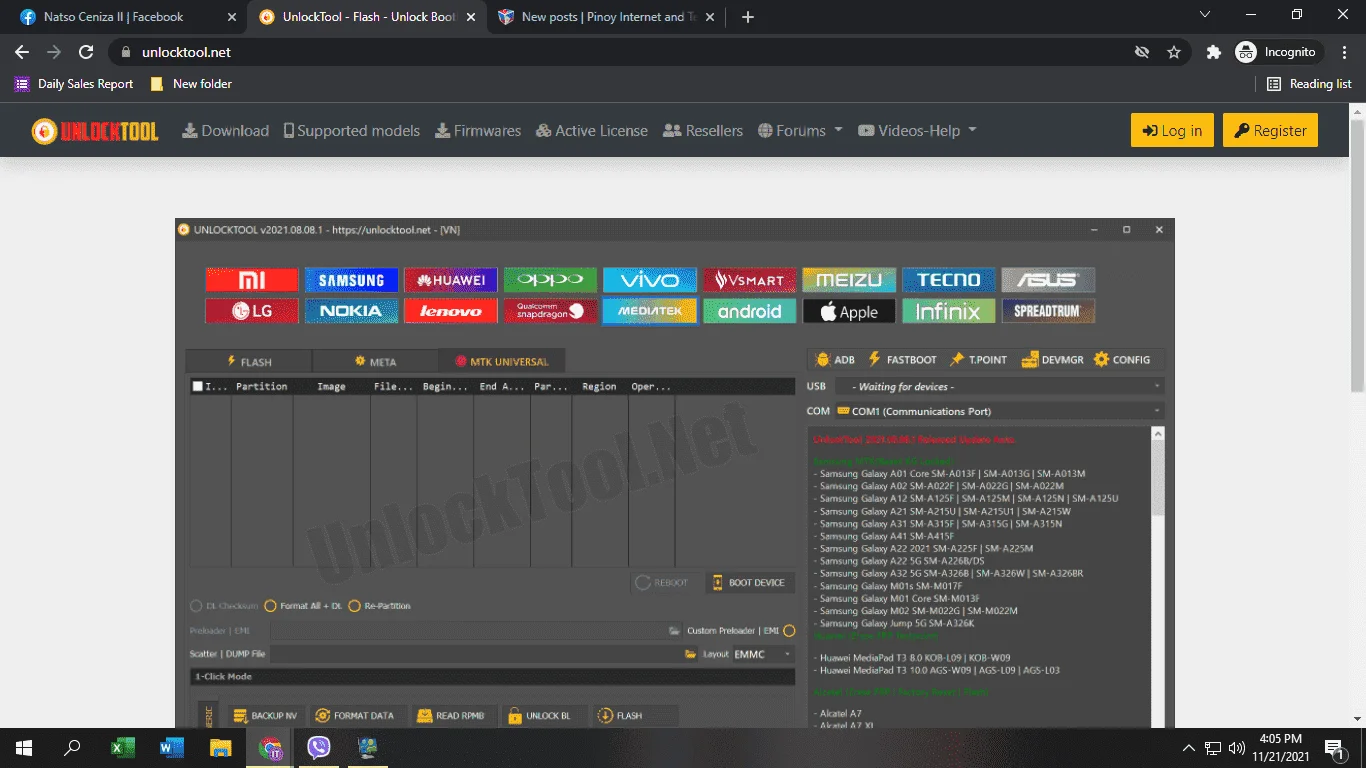This screenshot has width=1366, height=768.
Task: Click the Log in button
Action: coord(1173,130)
